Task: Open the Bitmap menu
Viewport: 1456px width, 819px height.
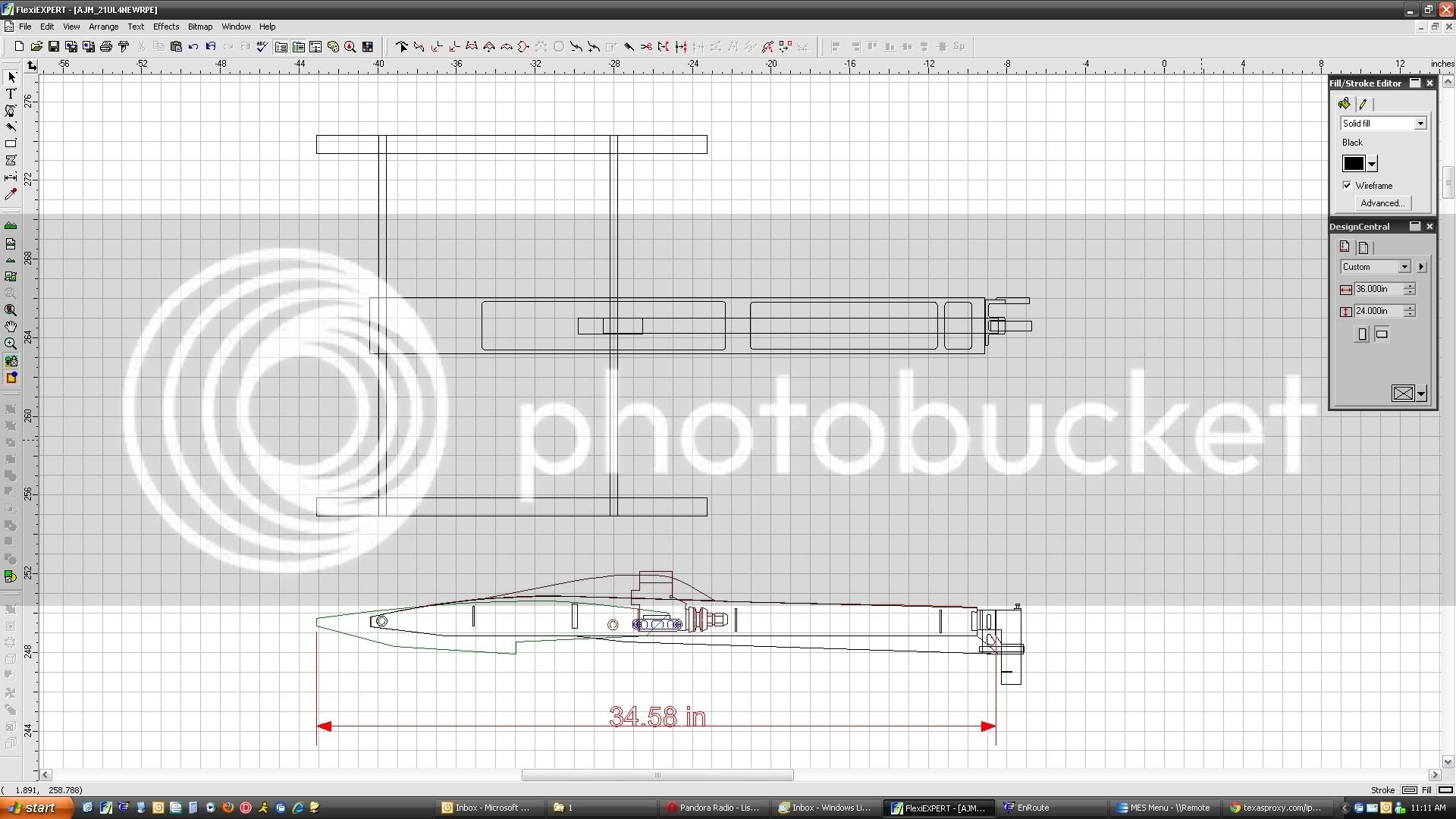Action: [200, 27]
